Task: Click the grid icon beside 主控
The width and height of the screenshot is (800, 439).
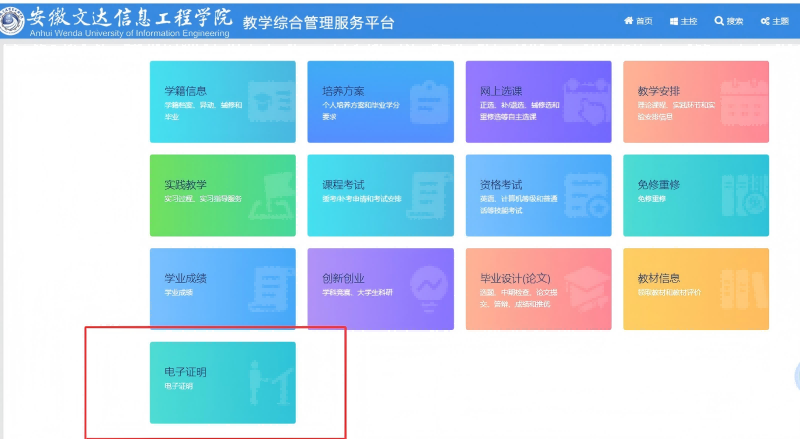Action: tap(674, 21)
